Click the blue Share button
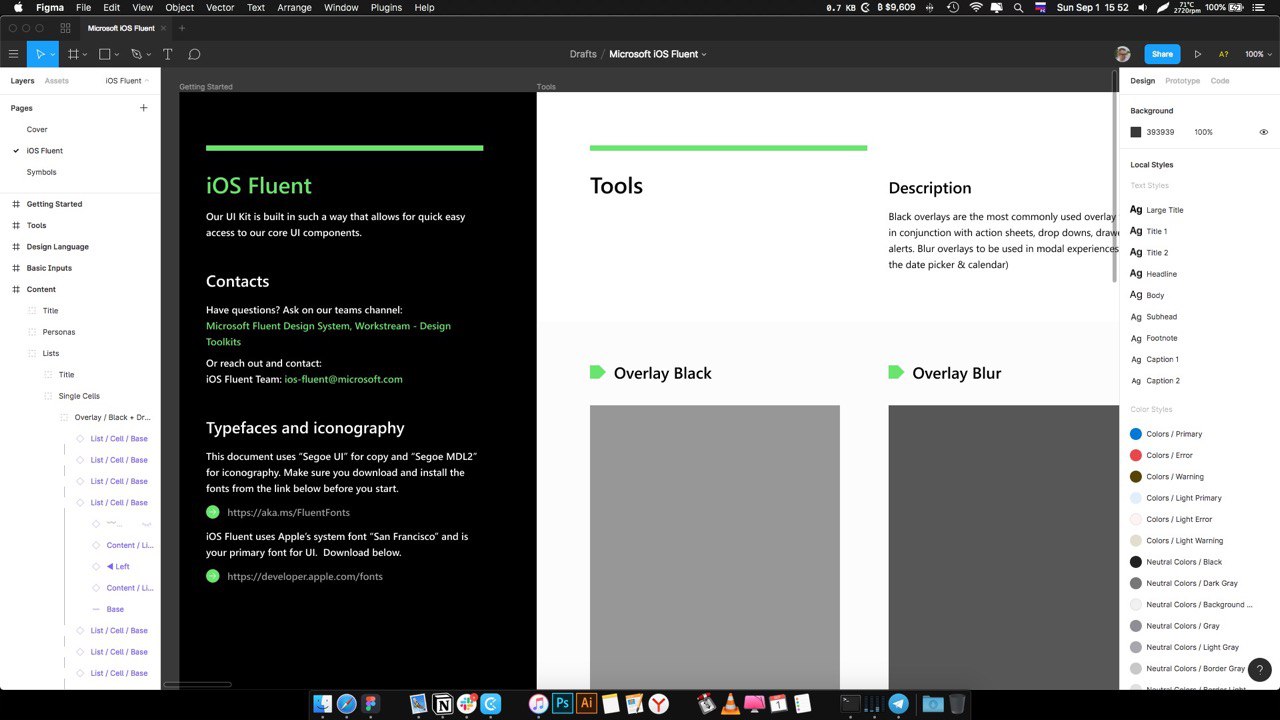 click(1162, 54)
